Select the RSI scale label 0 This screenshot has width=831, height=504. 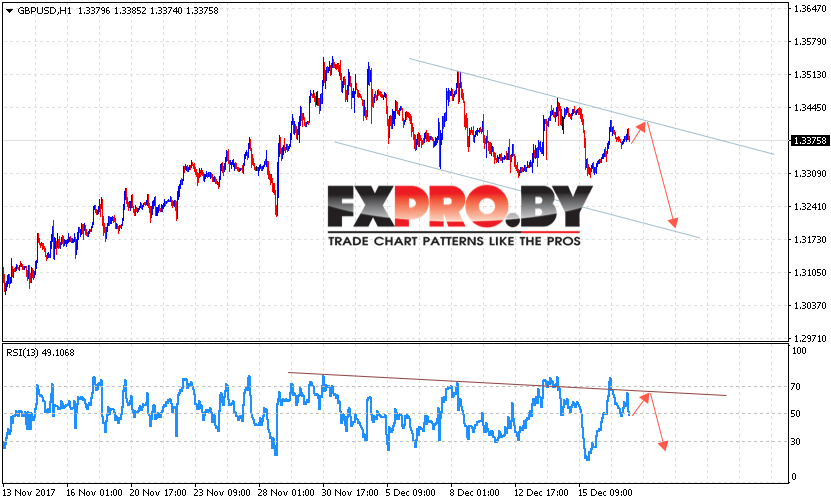(793, 477)
